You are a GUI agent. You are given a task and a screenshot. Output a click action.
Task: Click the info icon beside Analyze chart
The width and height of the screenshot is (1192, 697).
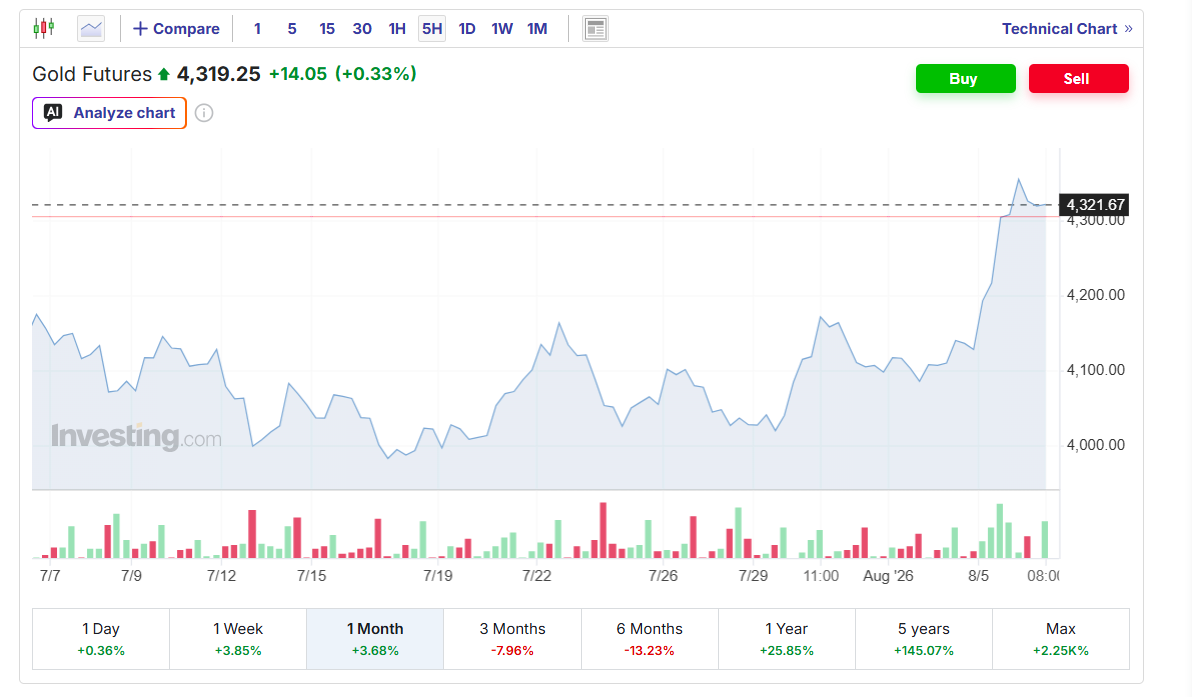coord(204,113)
